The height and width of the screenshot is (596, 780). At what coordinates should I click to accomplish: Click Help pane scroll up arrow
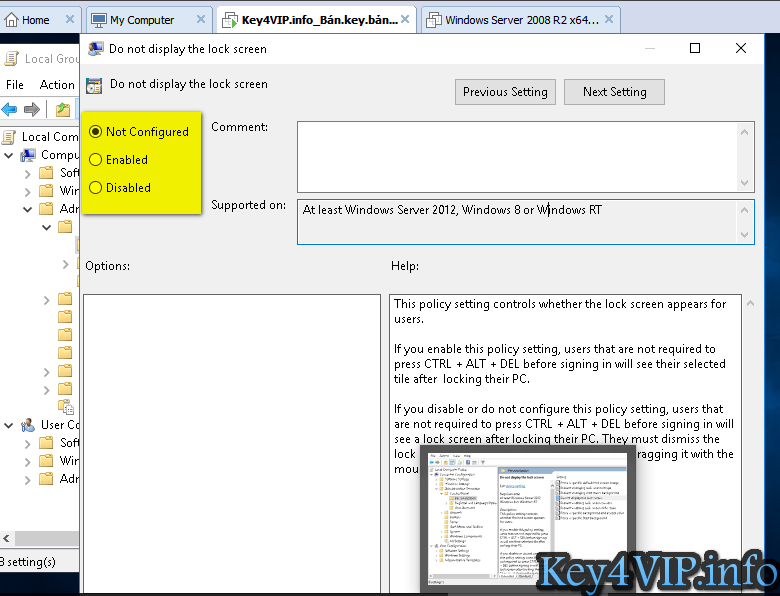tap(751, 303)
